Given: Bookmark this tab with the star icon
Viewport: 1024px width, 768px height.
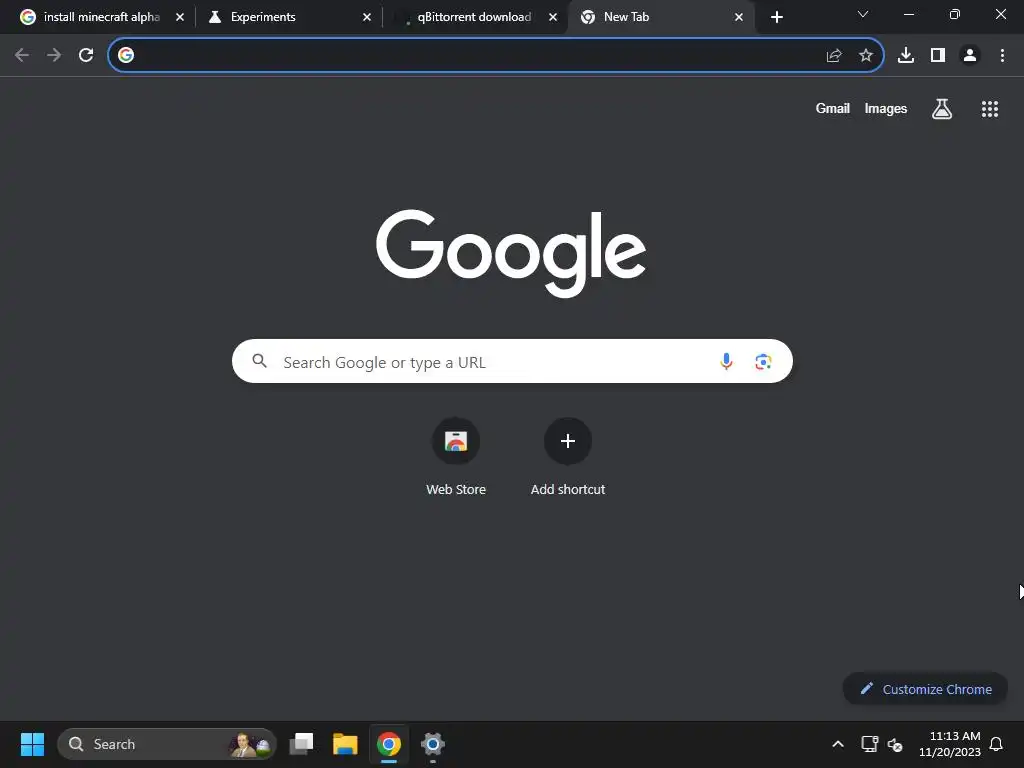Looking at the screenshot, I should [x=866, y=56].
